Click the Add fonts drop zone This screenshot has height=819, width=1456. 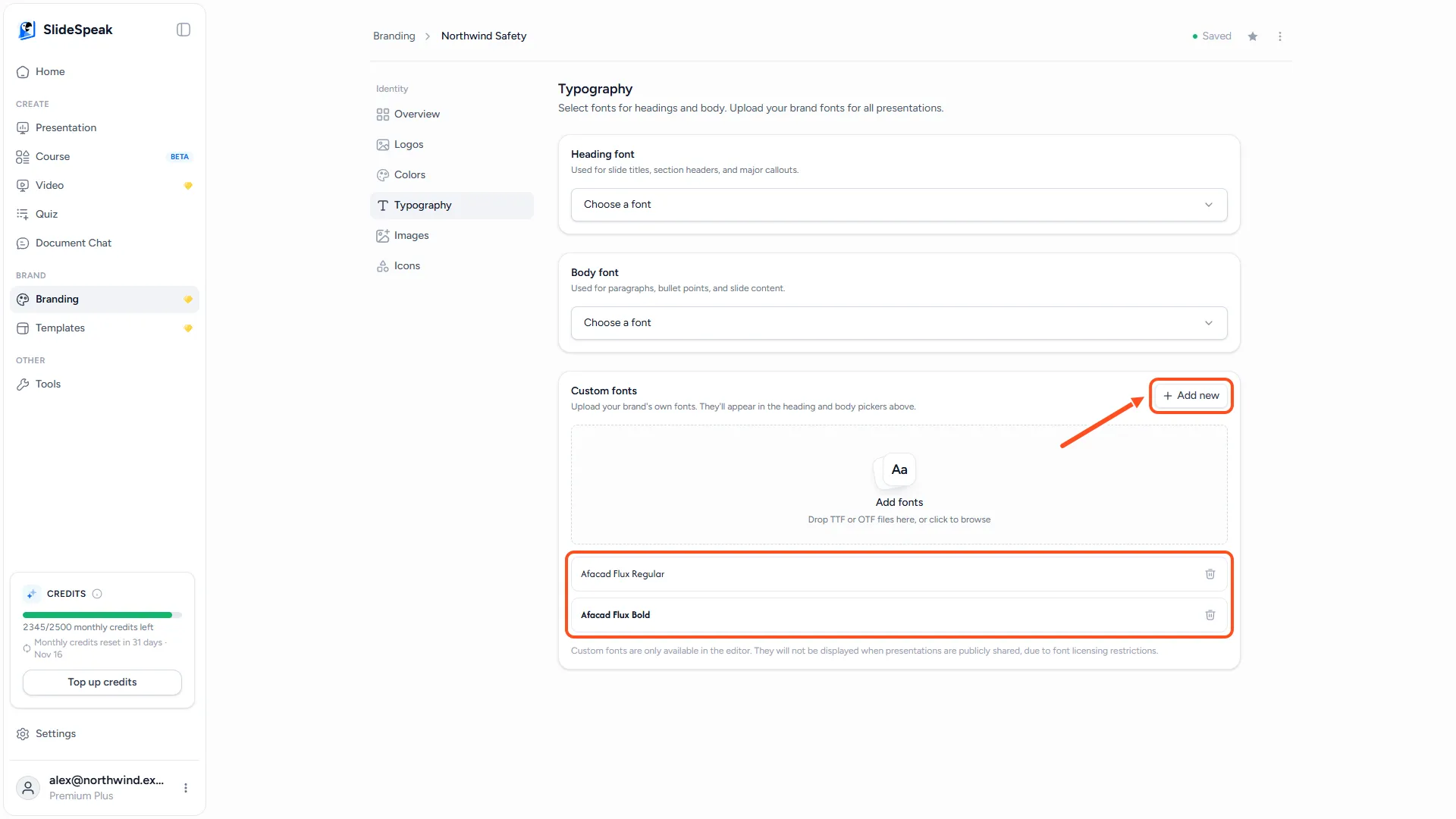point(899,485)
